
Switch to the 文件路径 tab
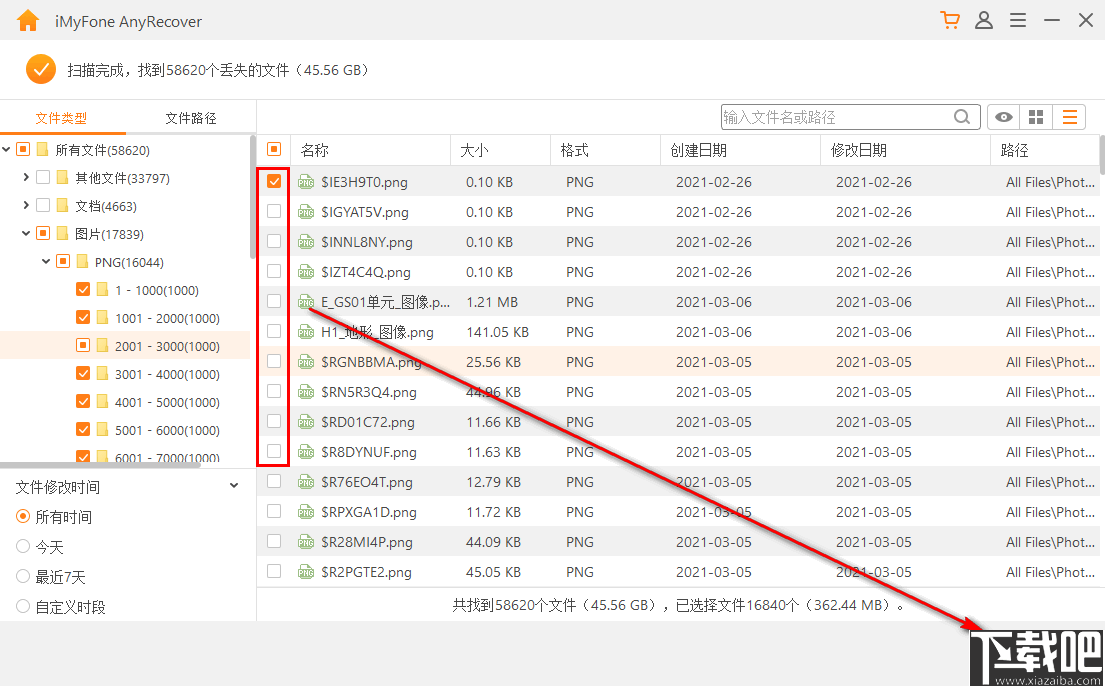(190, 116)
